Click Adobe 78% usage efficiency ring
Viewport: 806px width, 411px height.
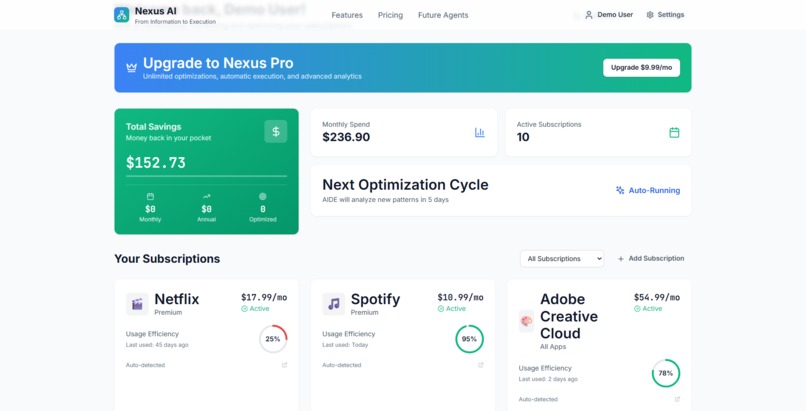(x=666, y=373)
